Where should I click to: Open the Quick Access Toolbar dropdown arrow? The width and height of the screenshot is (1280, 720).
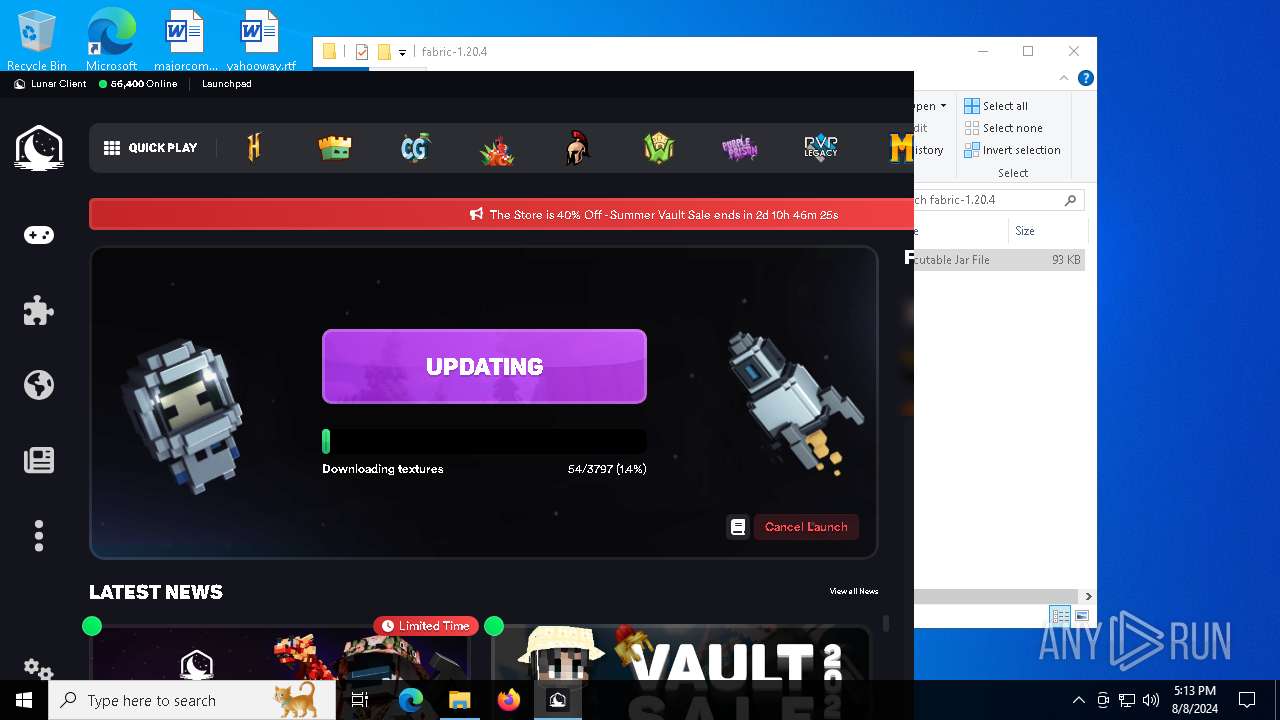pos(402,53)
